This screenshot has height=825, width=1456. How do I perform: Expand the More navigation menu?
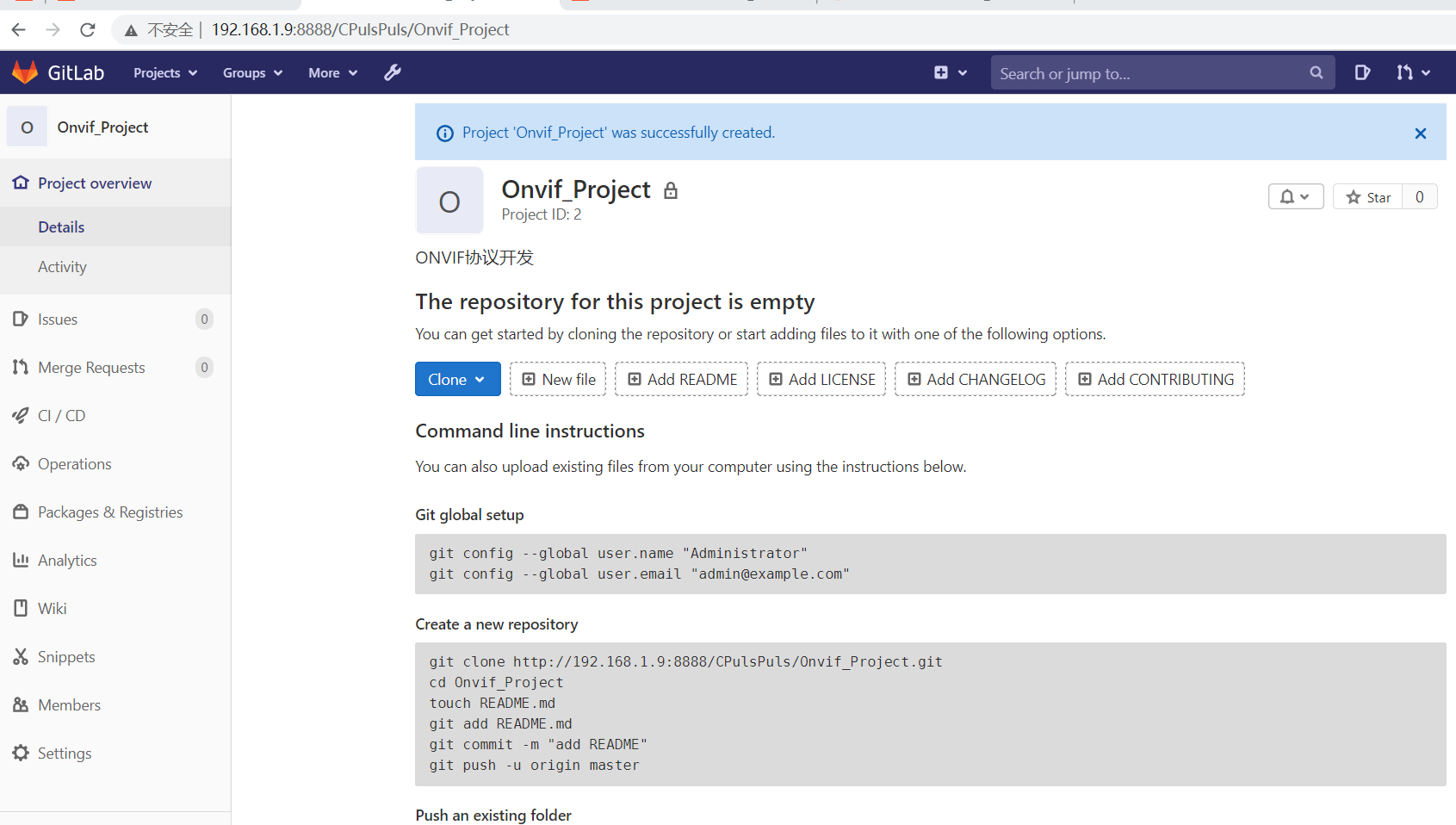pyautogui.click(x=332, y=73)
